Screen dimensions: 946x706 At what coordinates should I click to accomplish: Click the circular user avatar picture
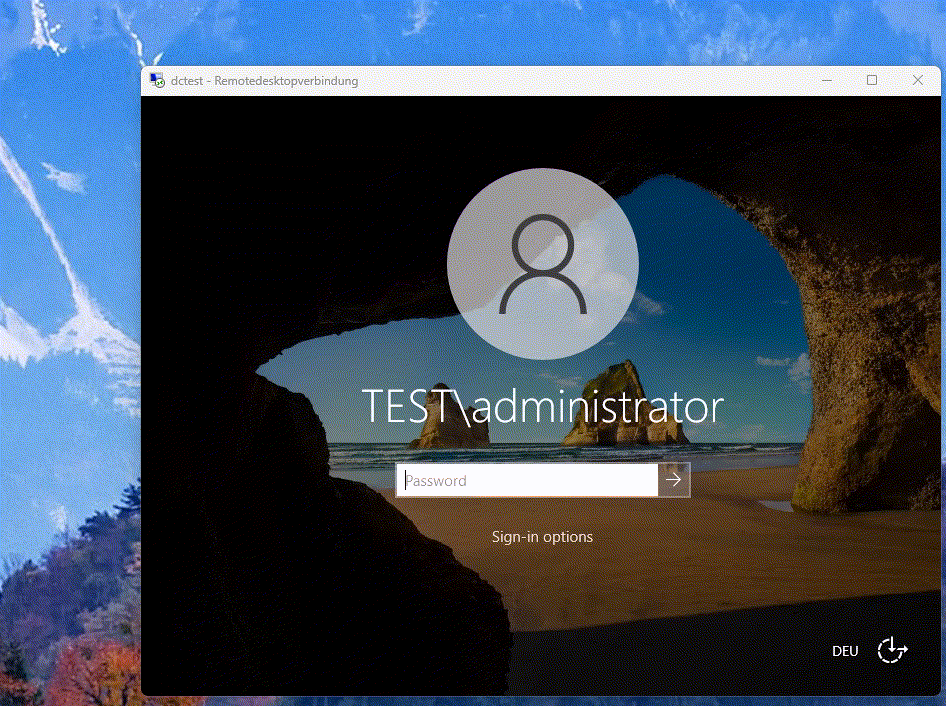pyautogui.click(x=542, y=263)
